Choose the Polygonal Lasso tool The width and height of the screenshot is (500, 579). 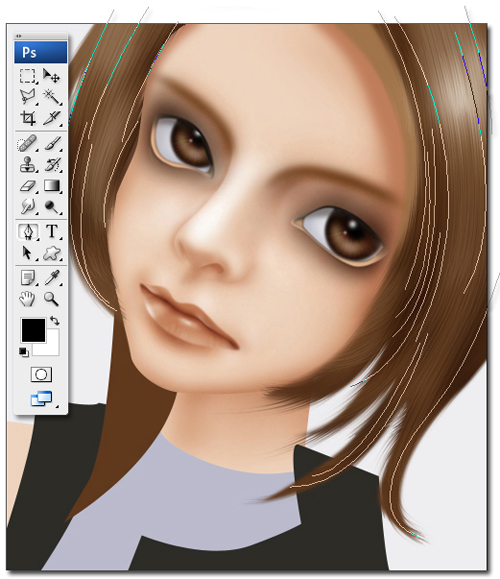(28, 97)
